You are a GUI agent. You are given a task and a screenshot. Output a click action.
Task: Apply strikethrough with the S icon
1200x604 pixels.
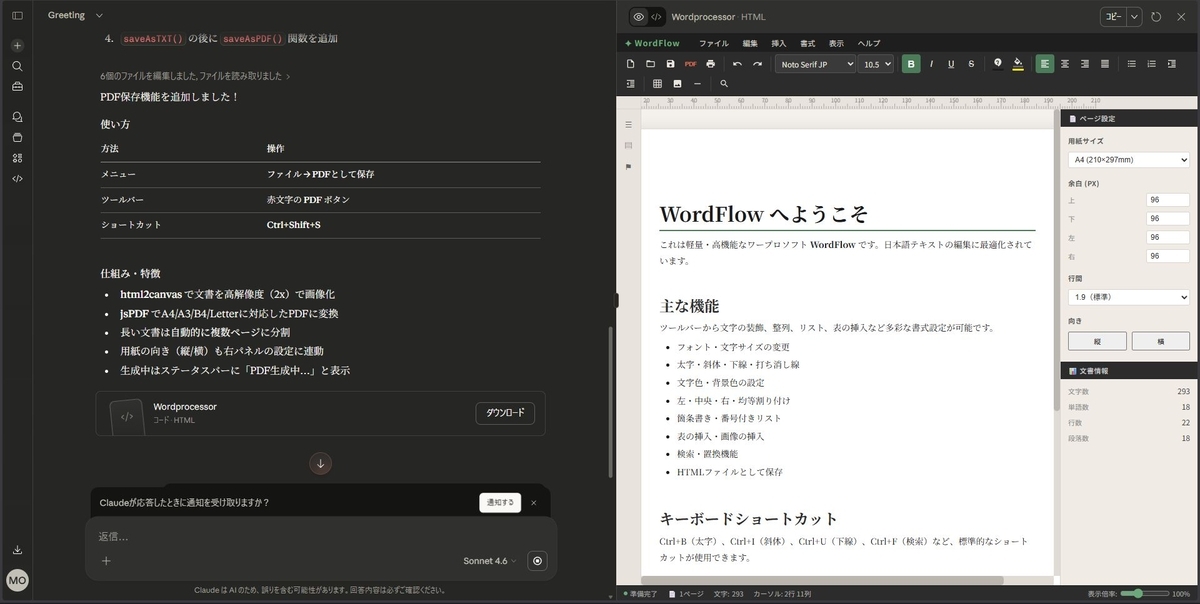pos(971,64)
